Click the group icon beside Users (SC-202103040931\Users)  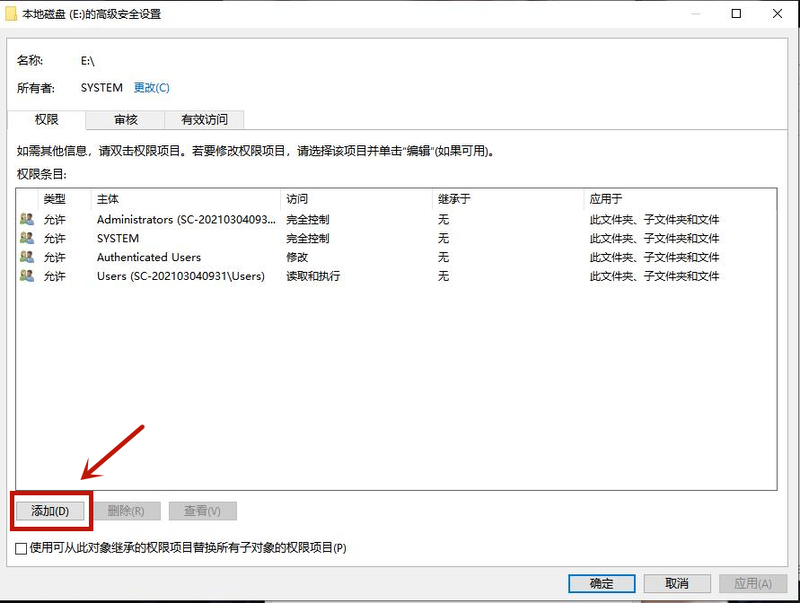click(26, 276)
